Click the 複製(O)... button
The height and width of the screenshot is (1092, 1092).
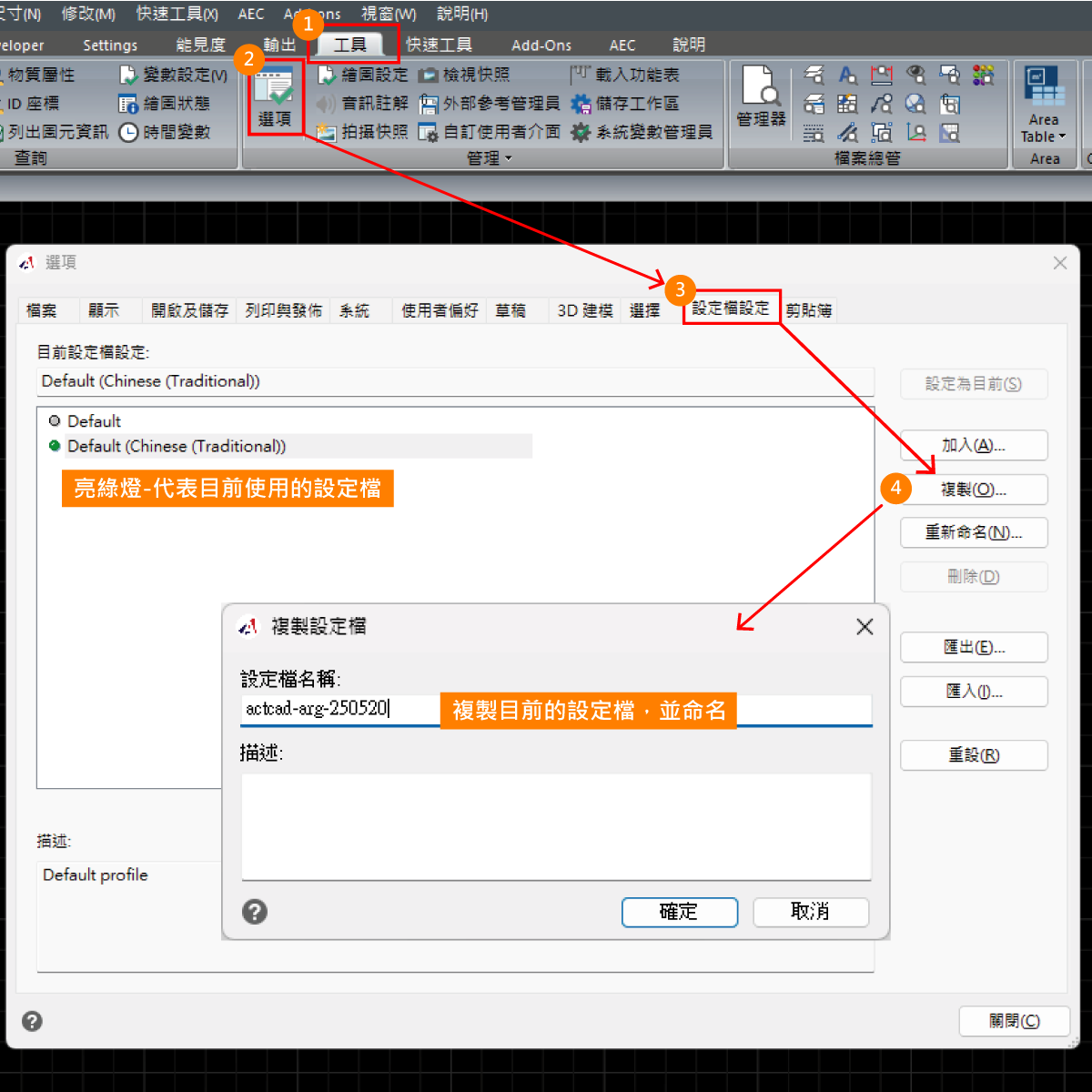tap(974, 490)
